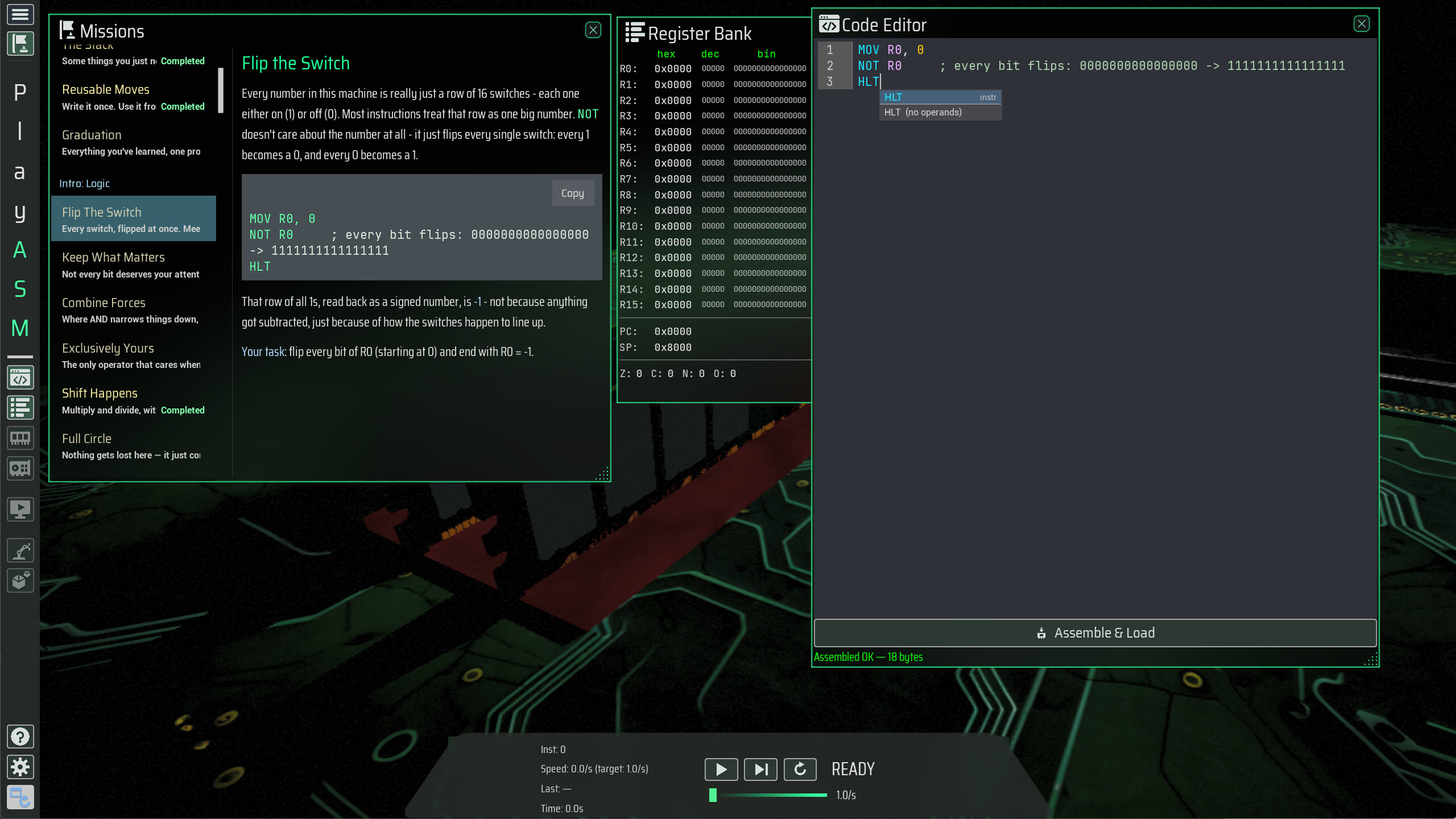This screenshot has width=1456, height=819.
Task: Select the Keep What Matters mission
Action: [134, 264]
